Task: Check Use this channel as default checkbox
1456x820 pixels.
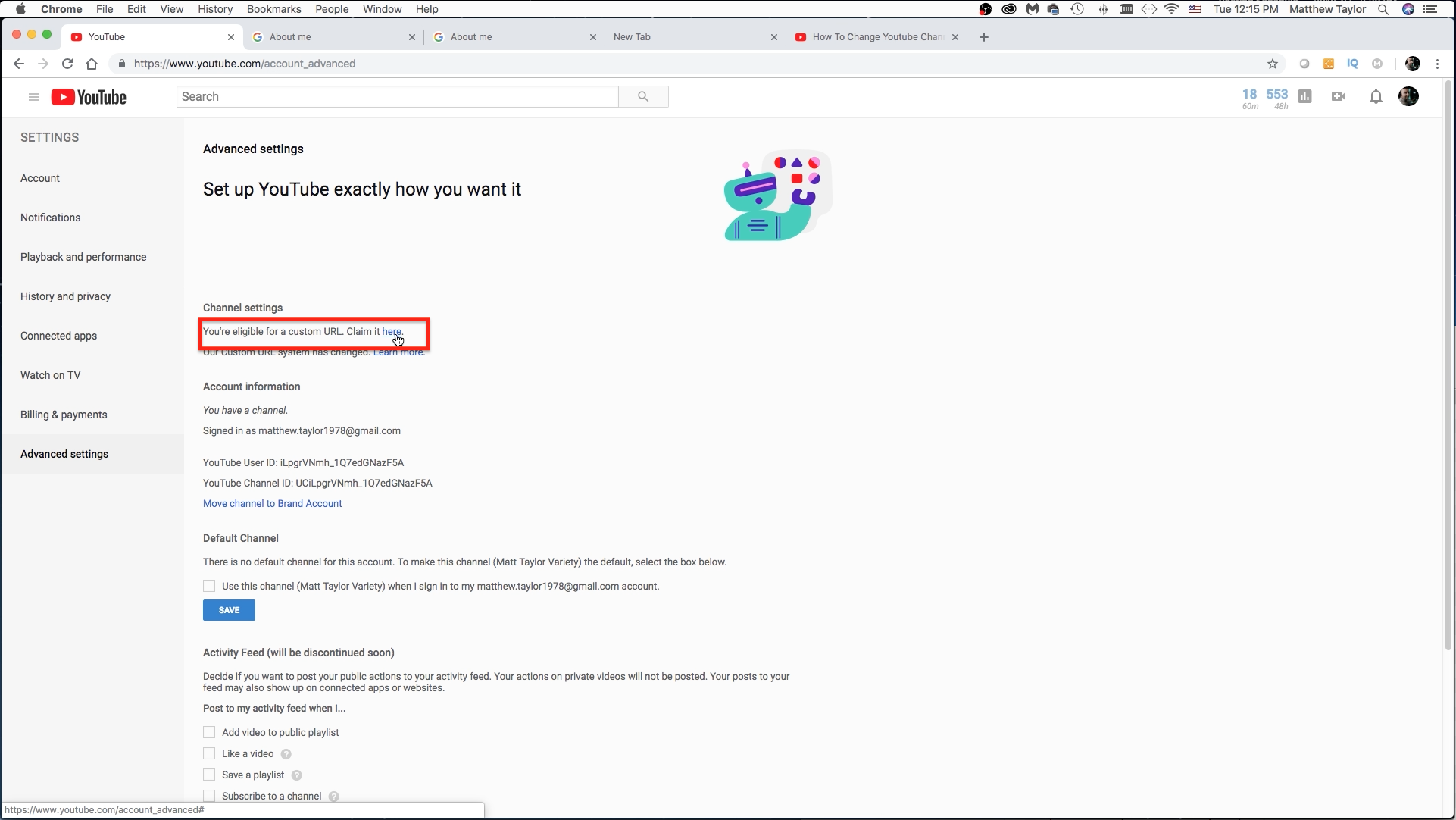Action: pyautogui.click(x=209, y=586)
